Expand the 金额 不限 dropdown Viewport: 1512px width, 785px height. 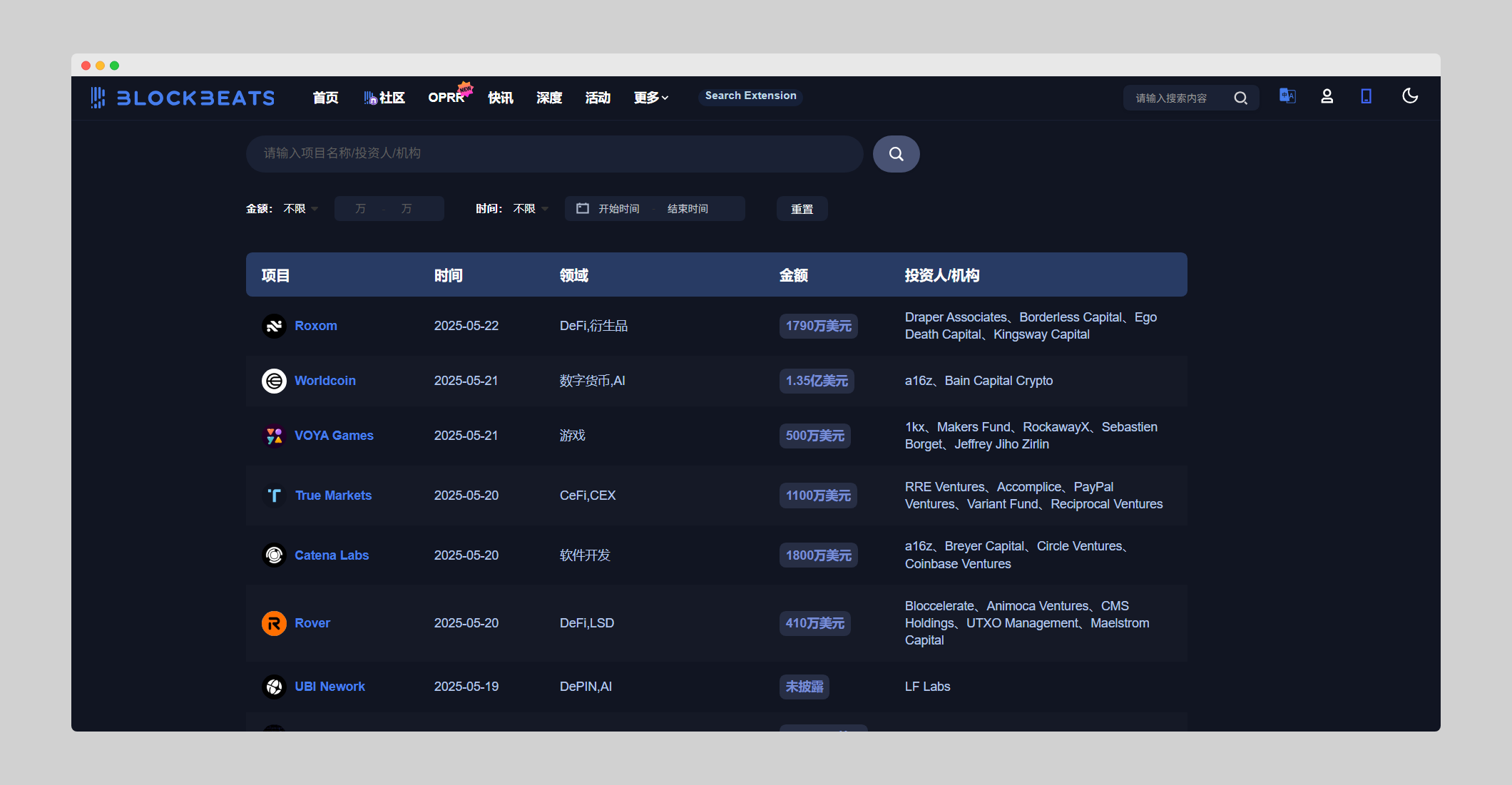click(300, 209)
